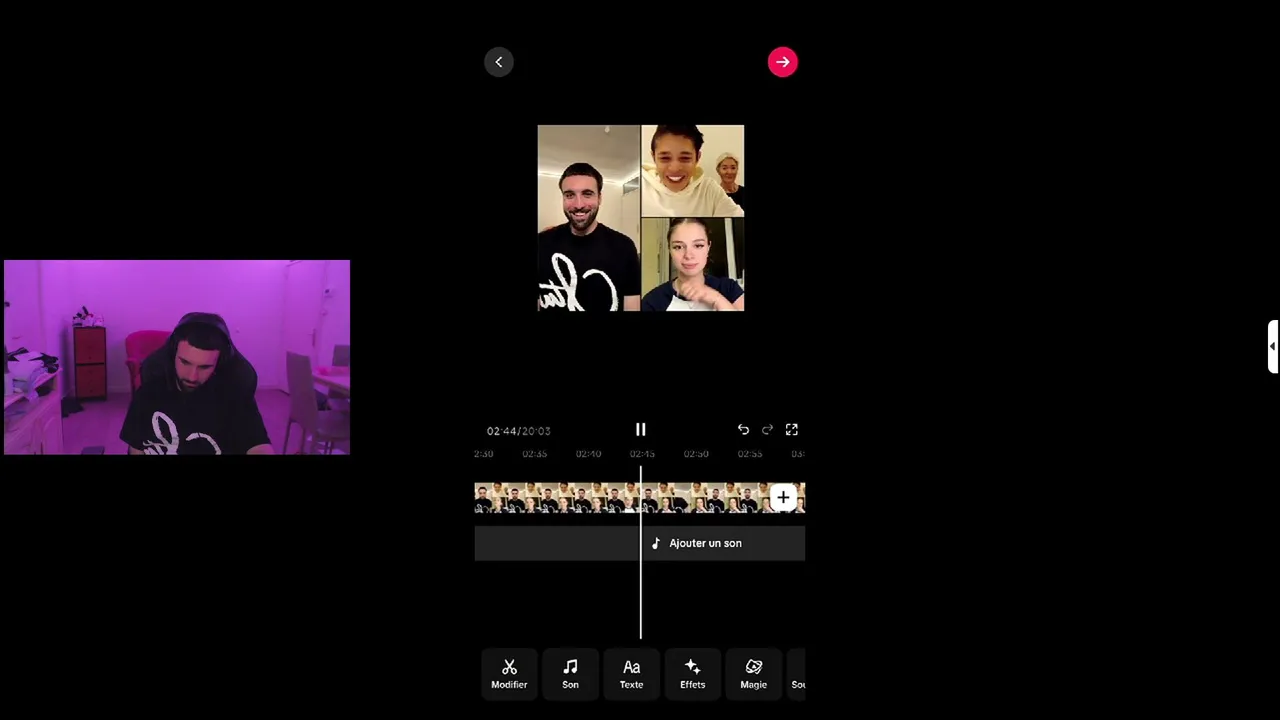Click the music note icon in sound track
The height and width of the screenshot is (720, 1280).
pos(656,543)
